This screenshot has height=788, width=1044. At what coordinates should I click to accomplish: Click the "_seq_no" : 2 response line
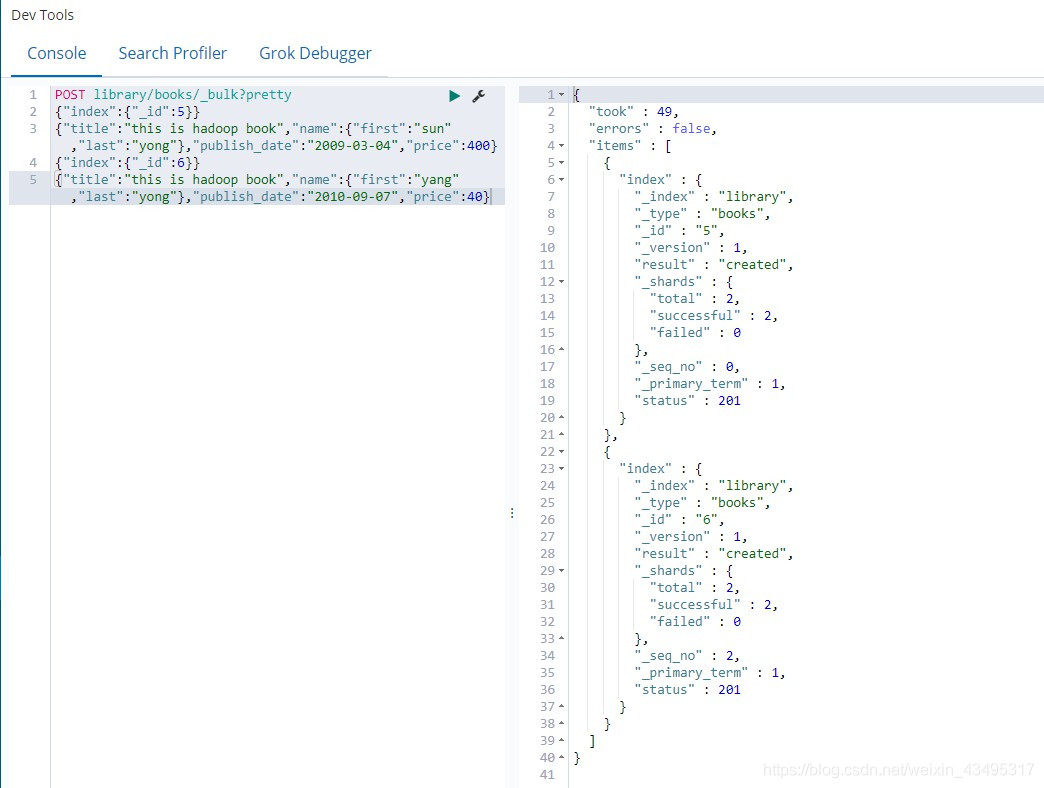pos(686,656)
